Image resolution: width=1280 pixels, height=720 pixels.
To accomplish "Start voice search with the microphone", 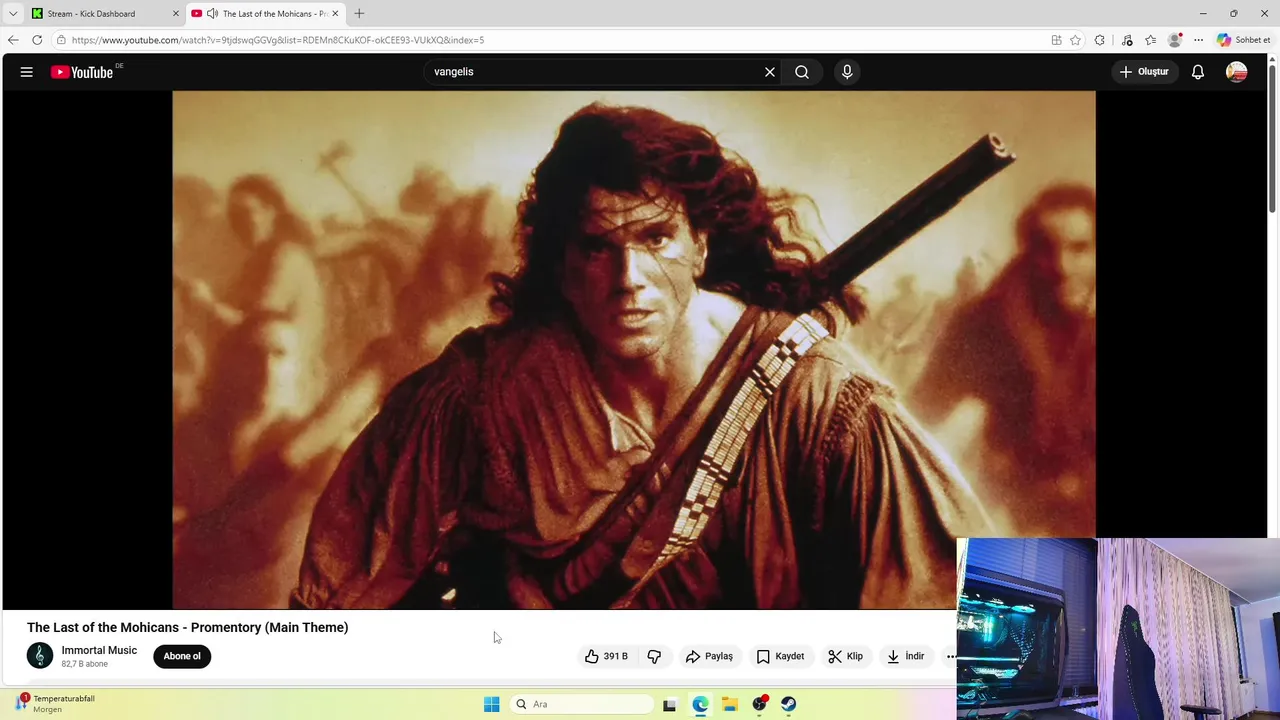I will point(847,72).
